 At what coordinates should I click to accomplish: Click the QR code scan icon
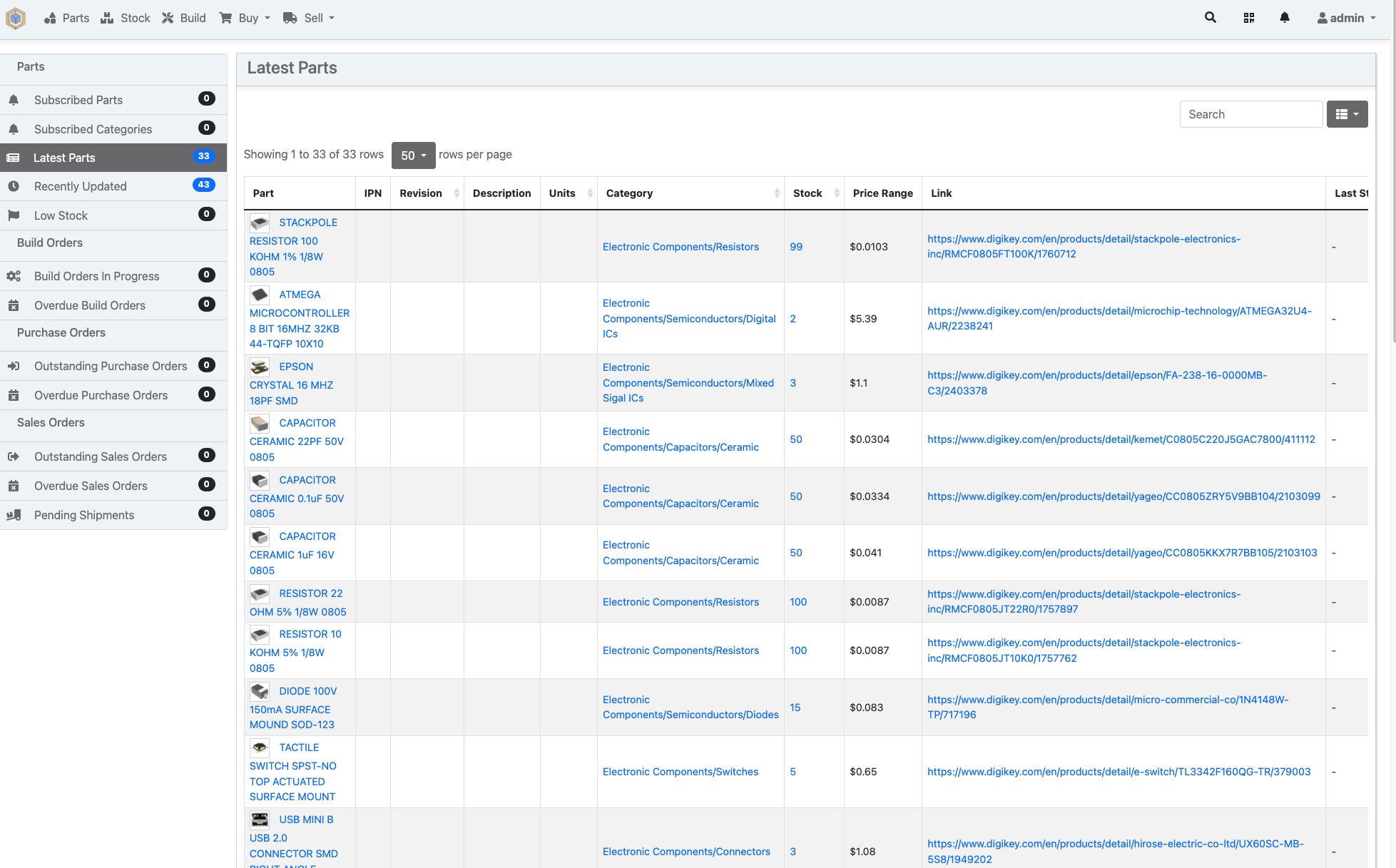click(1248, 18)
